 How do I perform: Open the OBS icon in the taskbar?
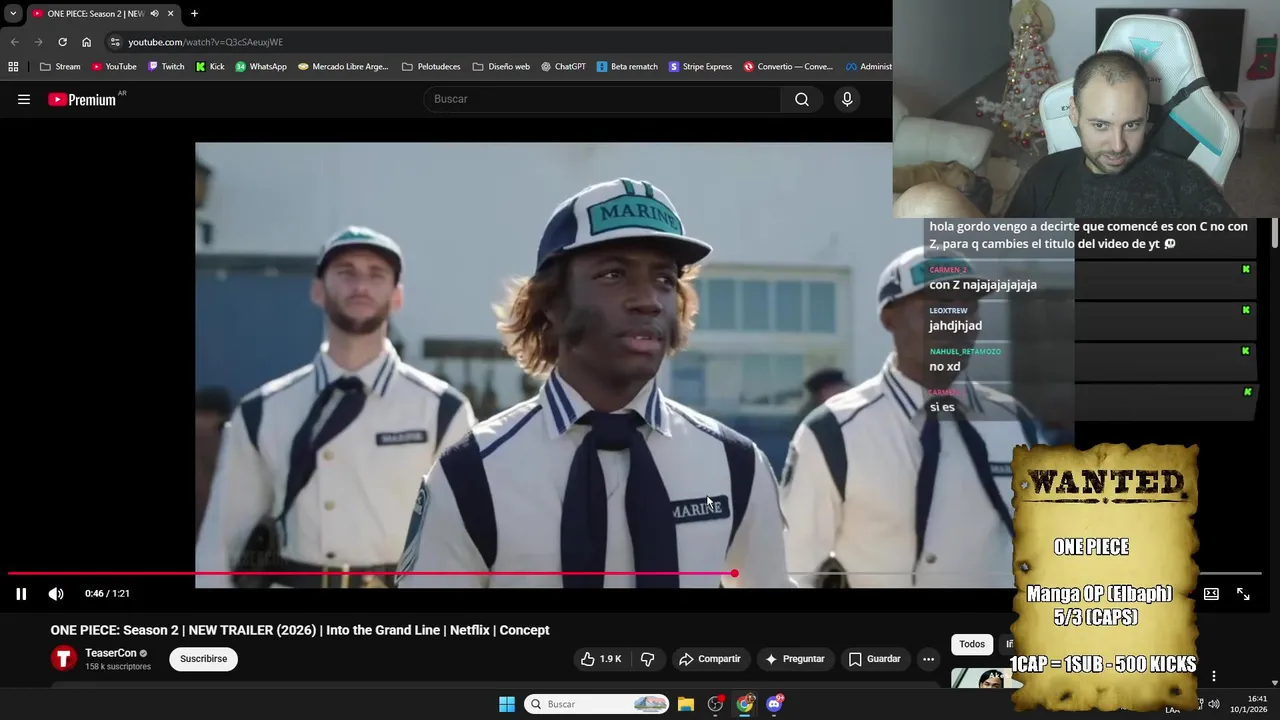click(715, 704)
